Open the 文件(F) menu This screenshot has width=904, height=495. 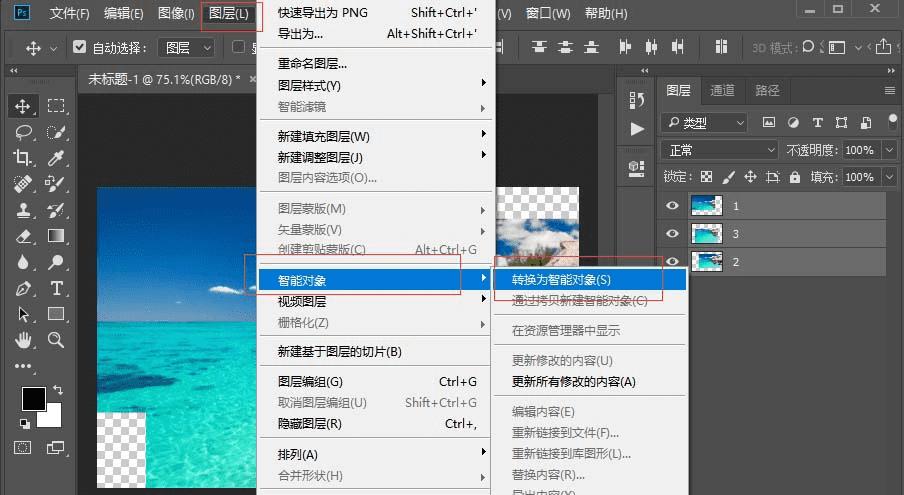tap(69, 13)
